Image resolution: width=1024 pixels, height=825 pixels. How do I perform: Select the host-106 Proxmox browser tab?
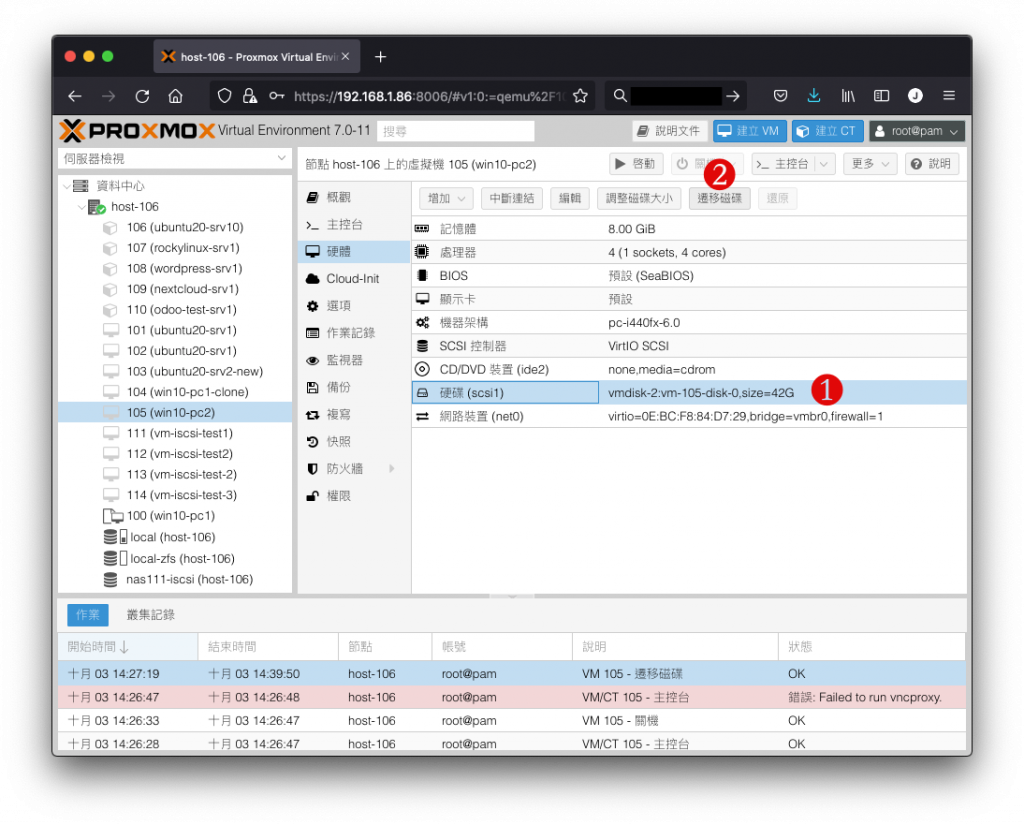tap(256, 57)
